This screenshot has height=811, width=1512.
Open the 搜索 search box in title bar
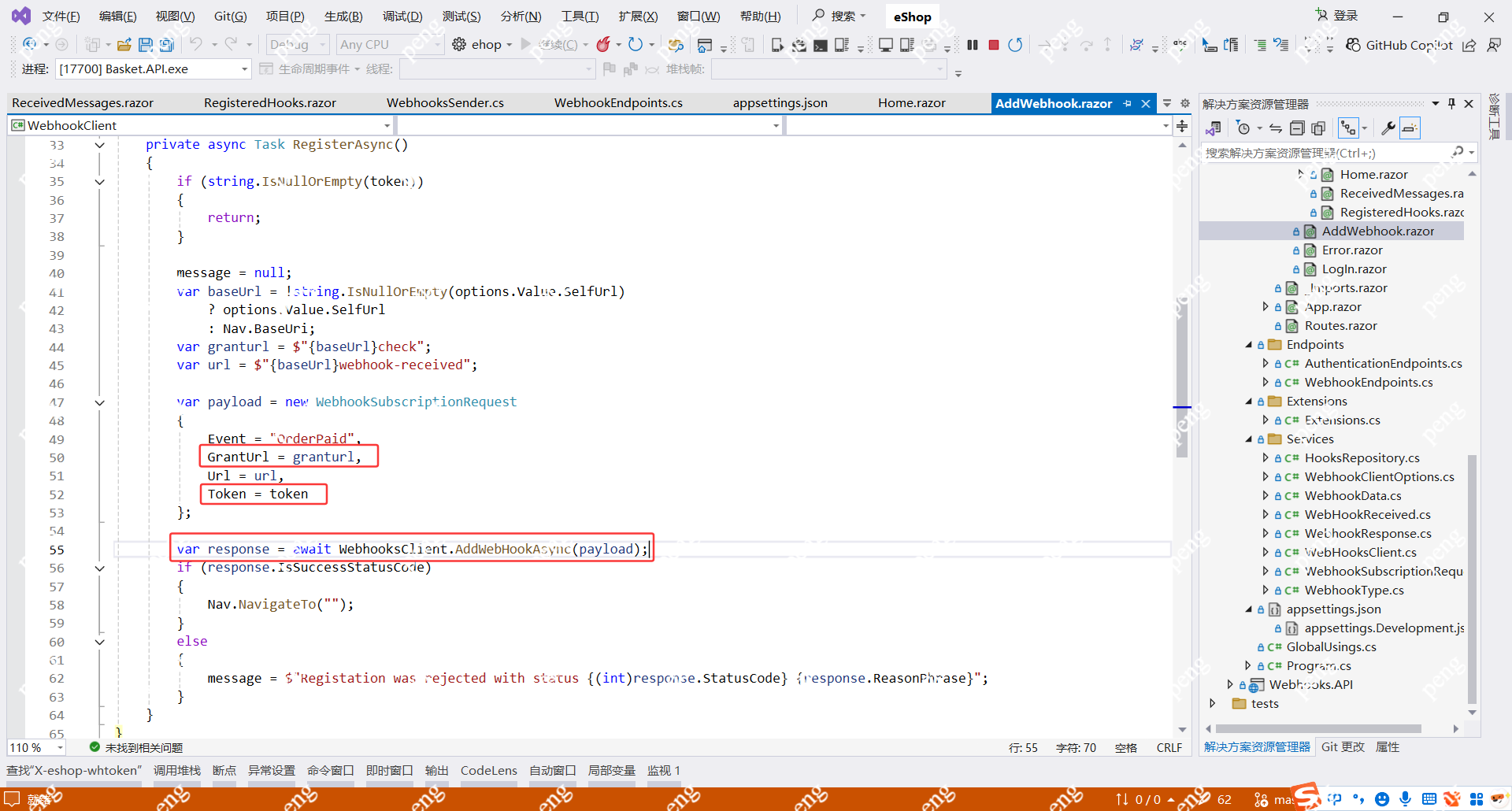(x=839, y=17)
